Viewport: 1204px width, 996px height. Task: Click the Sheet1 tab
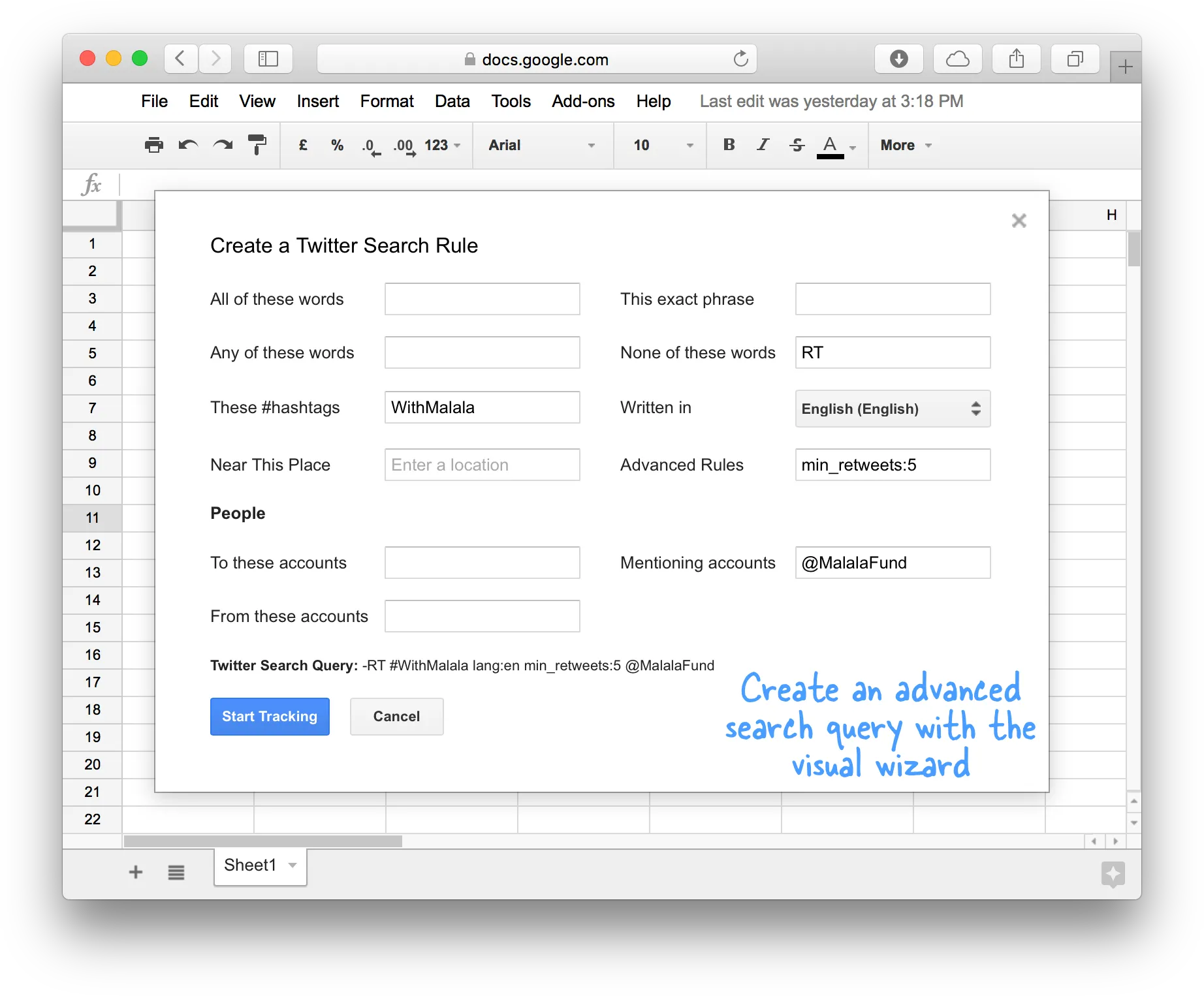coord(251,865)
